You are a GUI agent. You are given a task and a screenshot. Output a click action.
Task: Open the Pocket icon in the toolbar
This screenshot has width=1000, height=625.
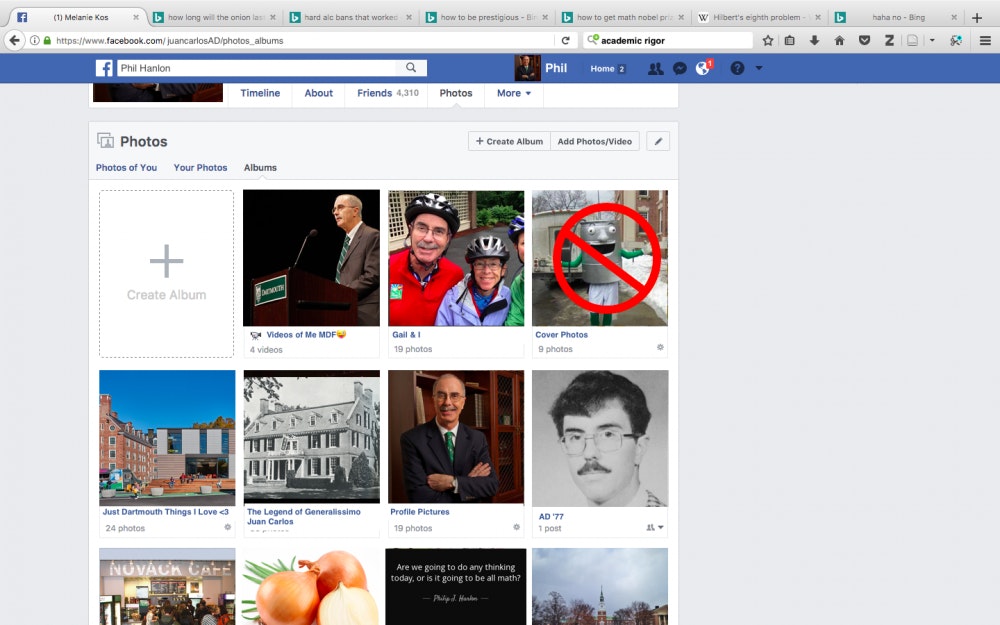(x=865, y=40)
